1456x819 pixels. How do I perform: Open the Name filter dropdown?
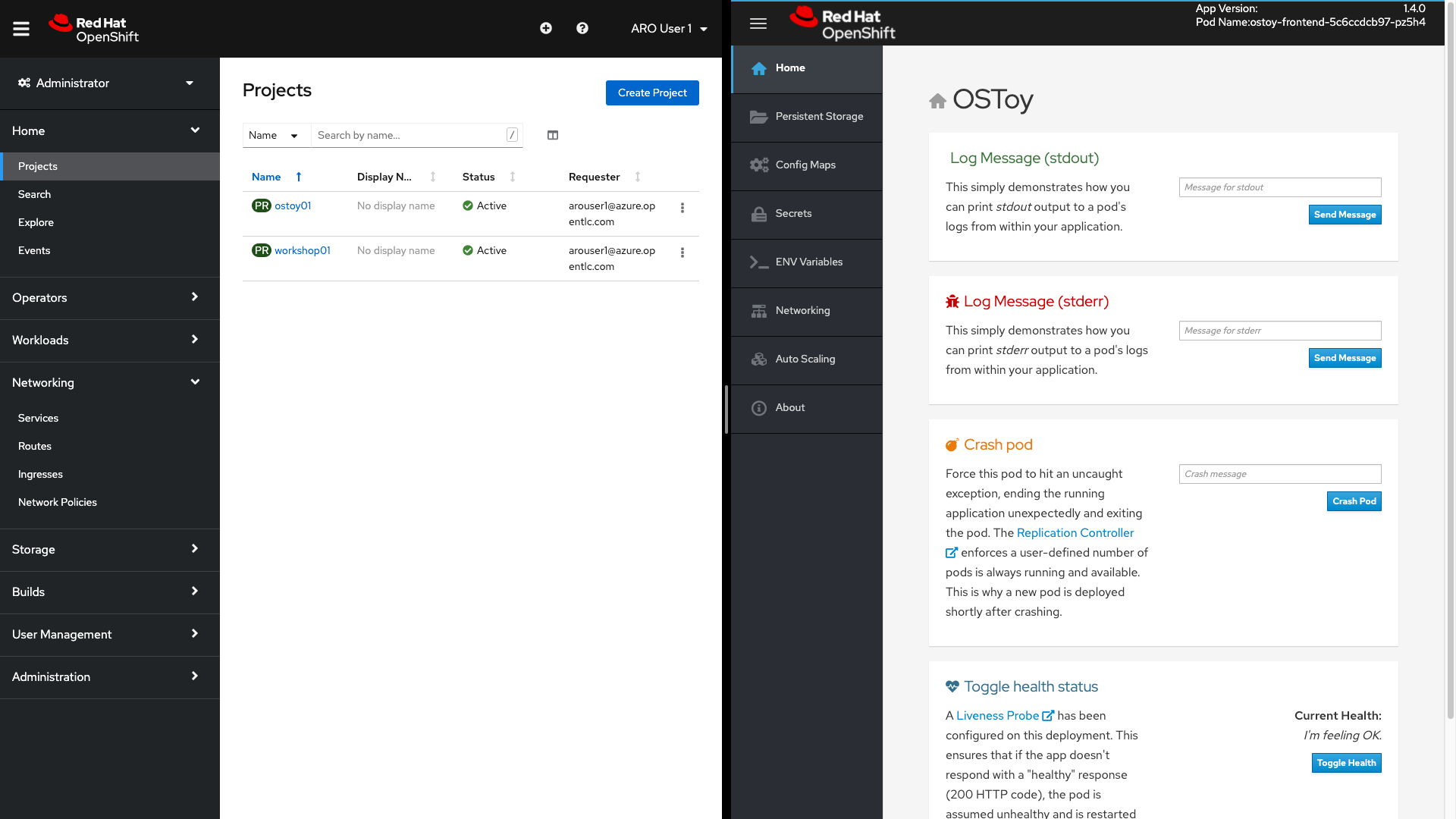coord(276,135)
